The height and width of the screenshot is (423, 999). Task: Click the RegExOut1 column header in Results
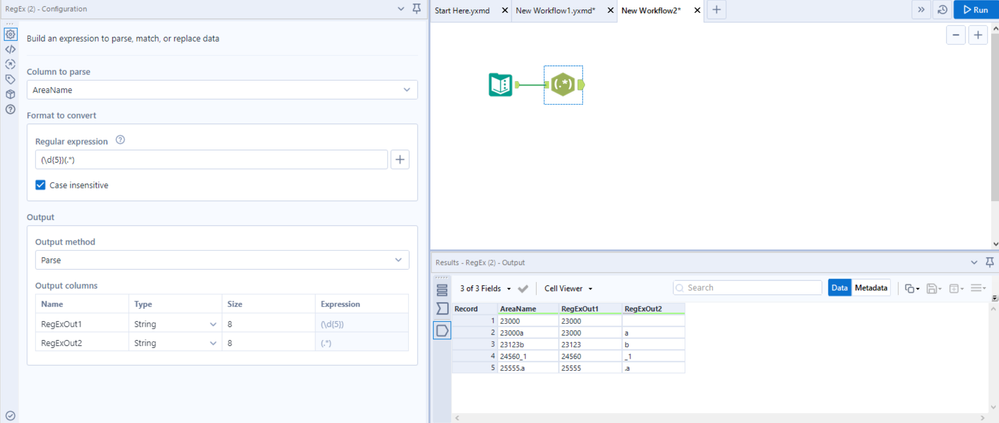click(x=590, y=309)
